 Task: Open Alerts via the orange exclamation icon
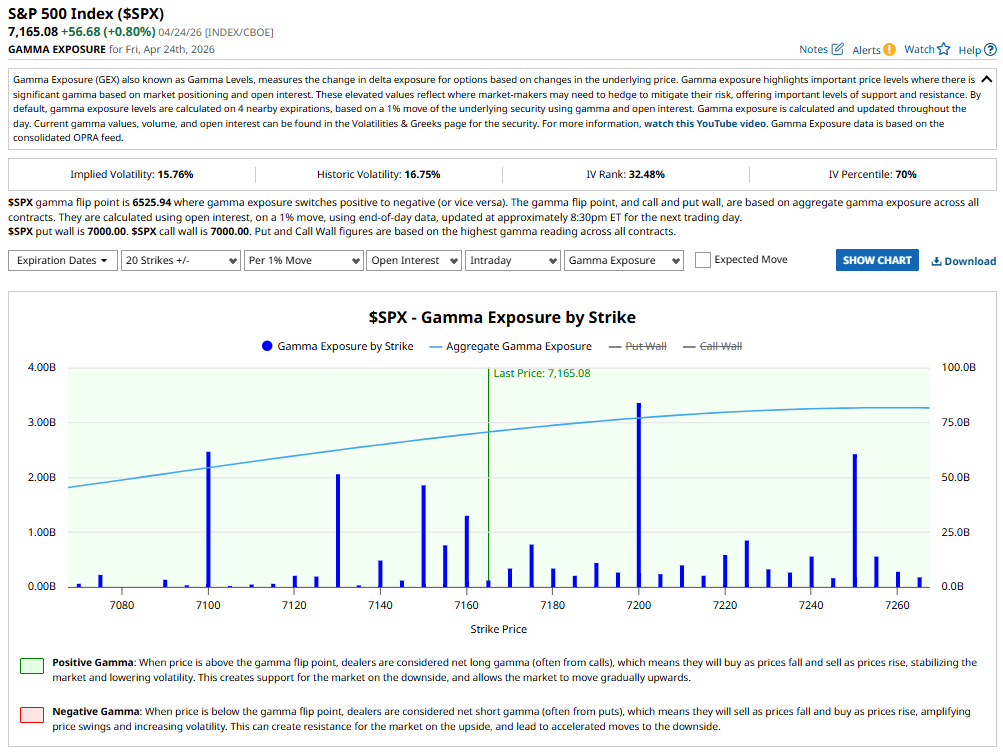tap(889, 49)
